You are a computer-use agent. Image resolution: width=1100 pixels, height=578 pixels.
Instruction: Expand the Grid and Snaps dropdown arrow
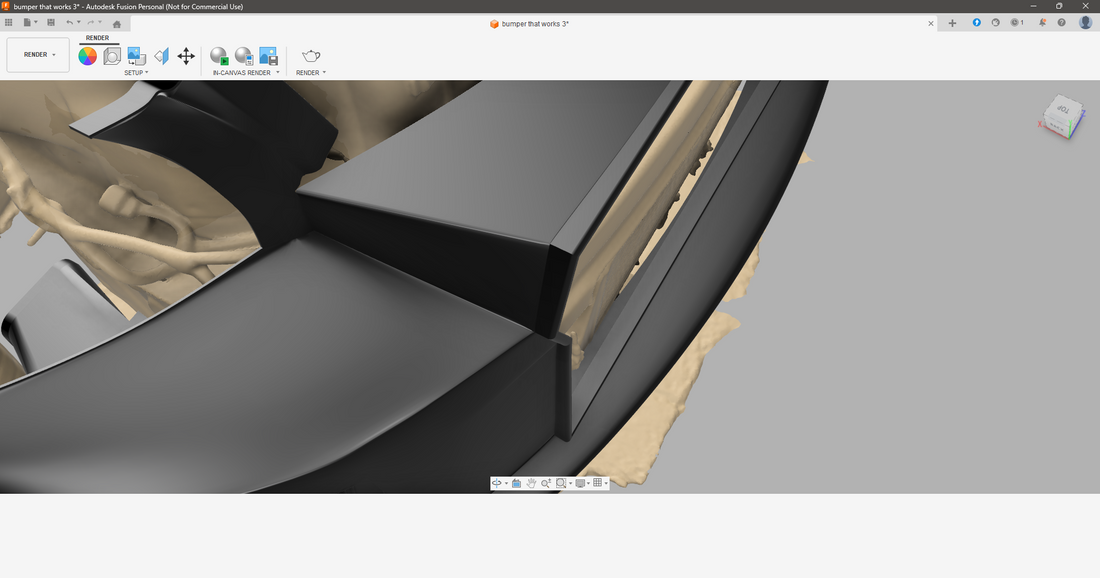point(606,483)
